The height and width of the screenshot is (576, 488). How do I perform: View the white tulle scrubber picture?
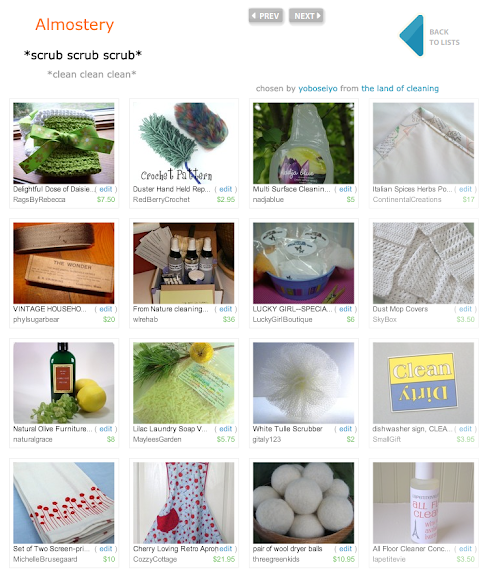click(x=304, y=383)
